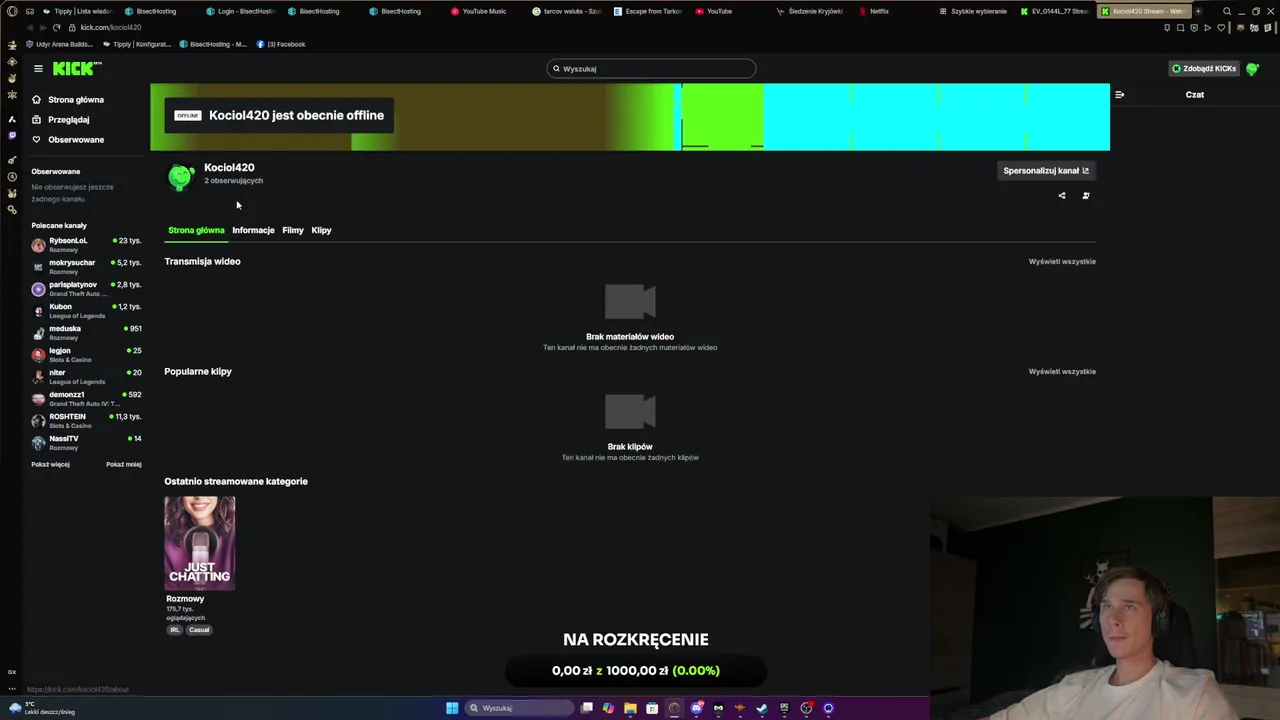This screenshot has width=1280, height=720.
Task: Open demonzz1 recommended channel
Action: [x=86, y=399]
